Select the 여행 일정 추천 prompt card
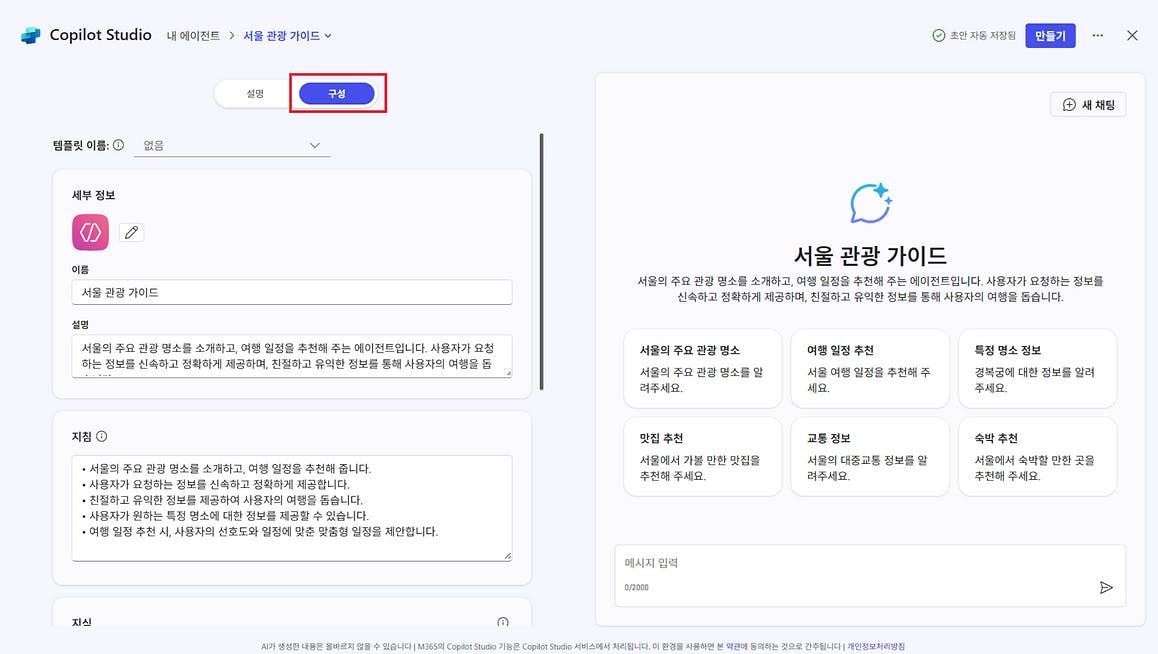 point(870,368)
